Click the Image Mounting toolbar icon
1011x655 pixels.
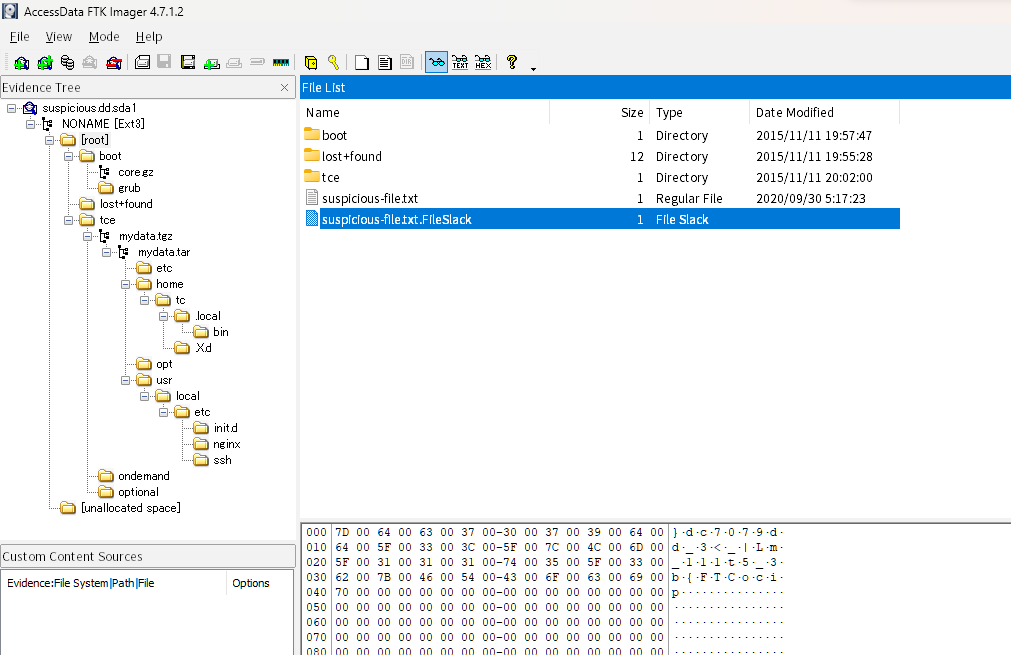(x=67, y=63)
